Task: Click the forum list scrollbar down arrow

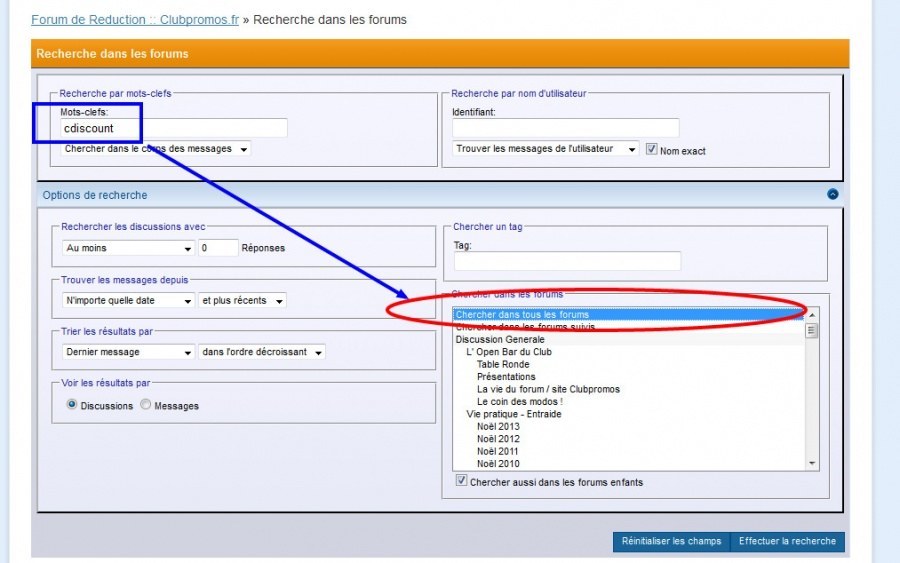Action: tap(812, 463)
